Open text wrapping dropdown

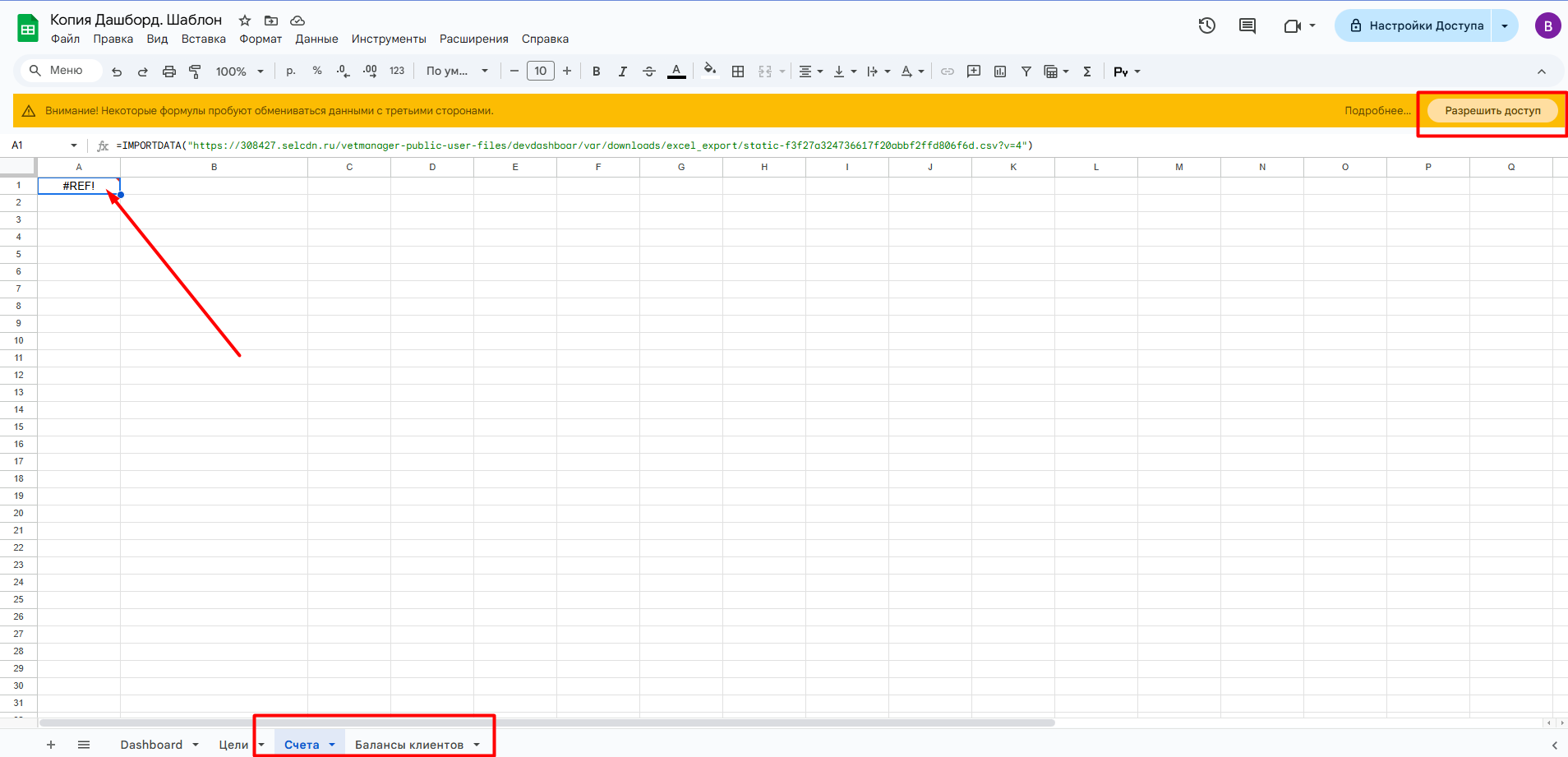coord(879,72)
